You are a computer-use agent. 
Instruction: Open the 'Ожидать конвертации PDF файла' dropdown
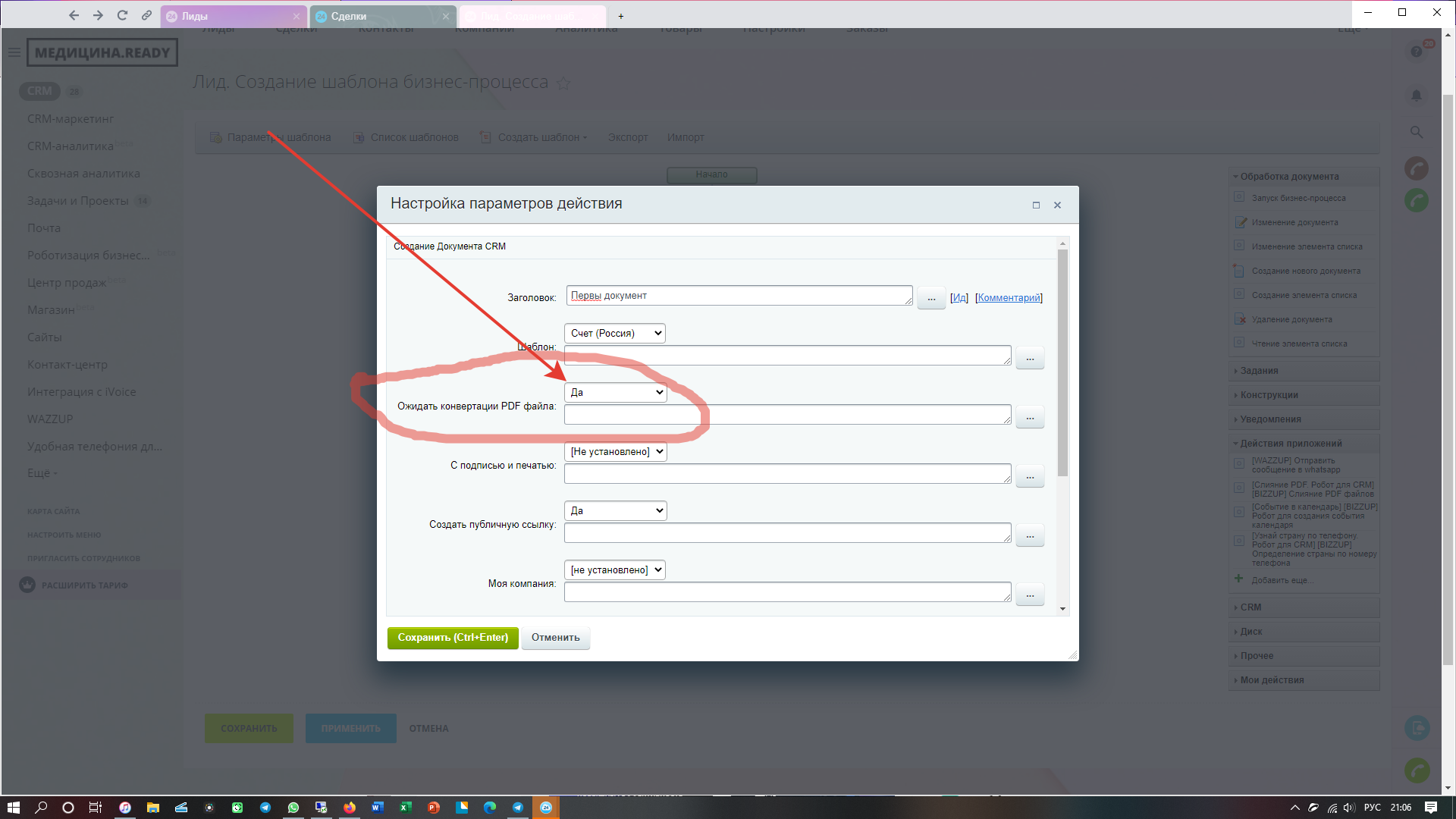[615, 392]
